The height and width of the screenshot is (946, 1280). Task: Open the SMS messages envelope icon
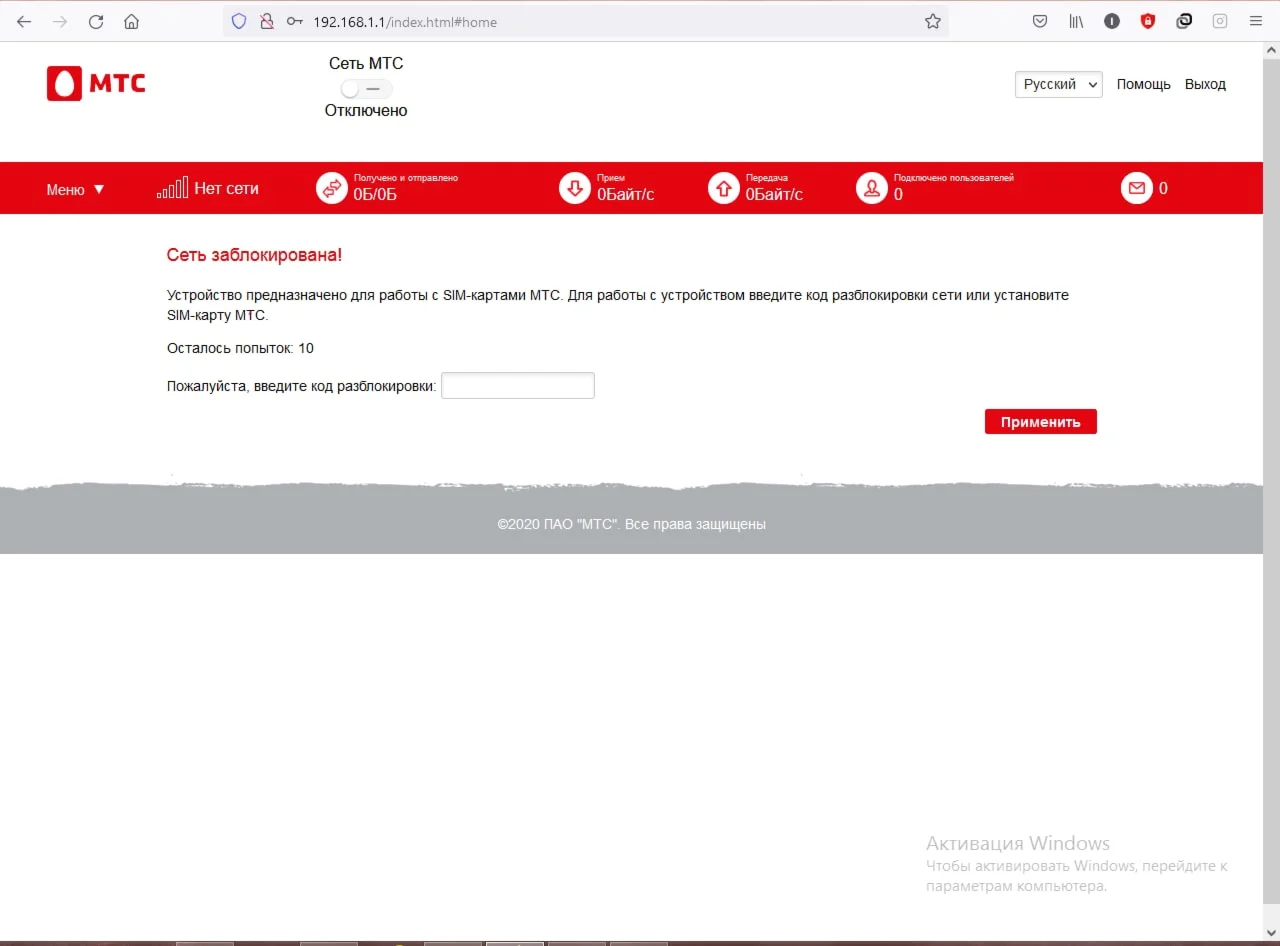tap(1137, 188)
